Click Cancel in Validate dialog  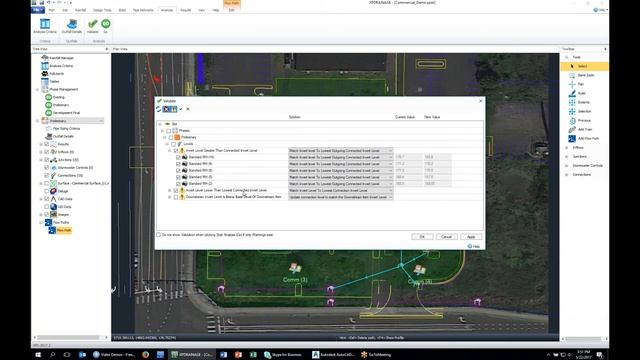447,237
